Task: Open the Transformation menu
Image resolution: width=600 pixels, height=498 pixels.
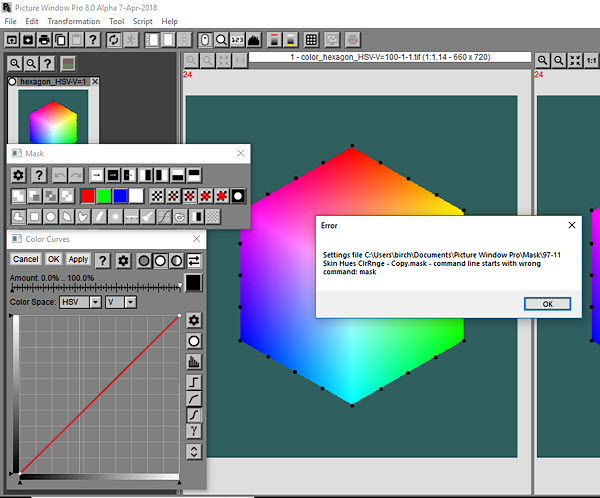Action: point(73,21)
